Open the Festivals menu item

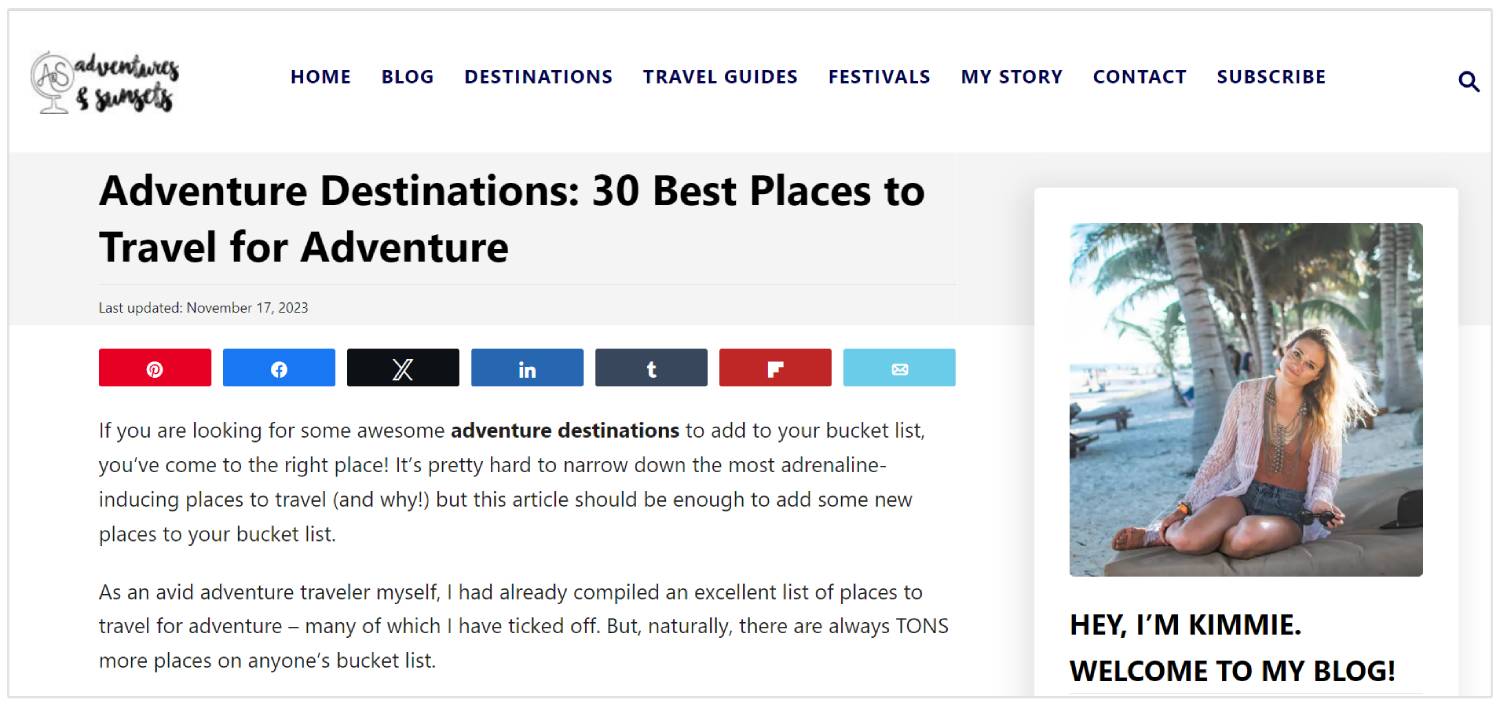pos(879,77)
